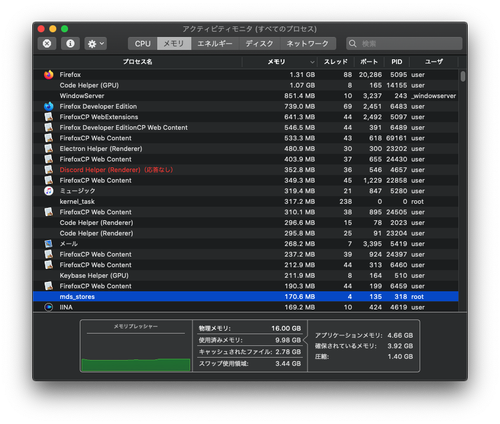This screenshot has height=424, width=500.
Task: Click icon of FirefoxCP Web Content 310.1 MB row
Action: click(49, 212)
